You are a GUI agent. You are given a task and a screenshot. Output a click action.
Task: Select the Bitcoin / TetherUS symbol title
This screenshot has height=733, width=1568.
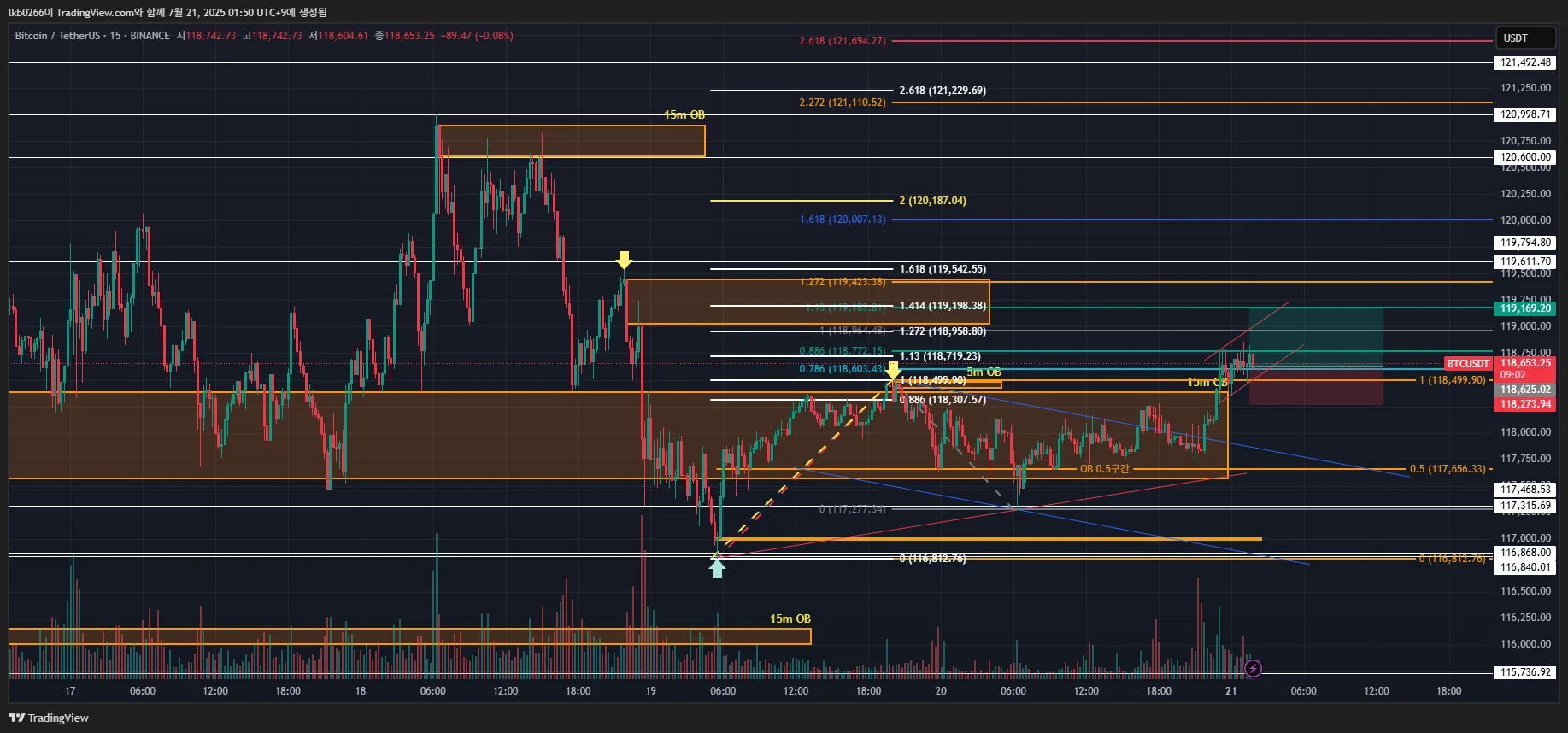point(56,36)
